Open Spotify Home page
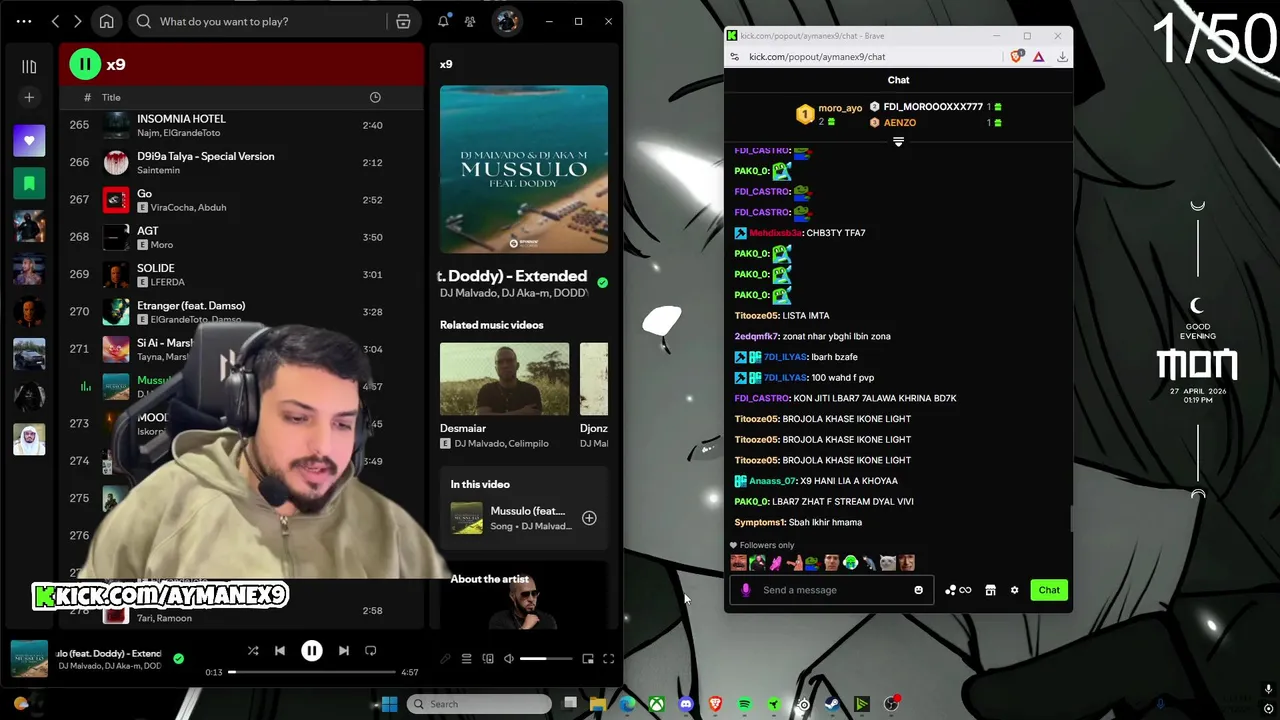 coord(107,21)
